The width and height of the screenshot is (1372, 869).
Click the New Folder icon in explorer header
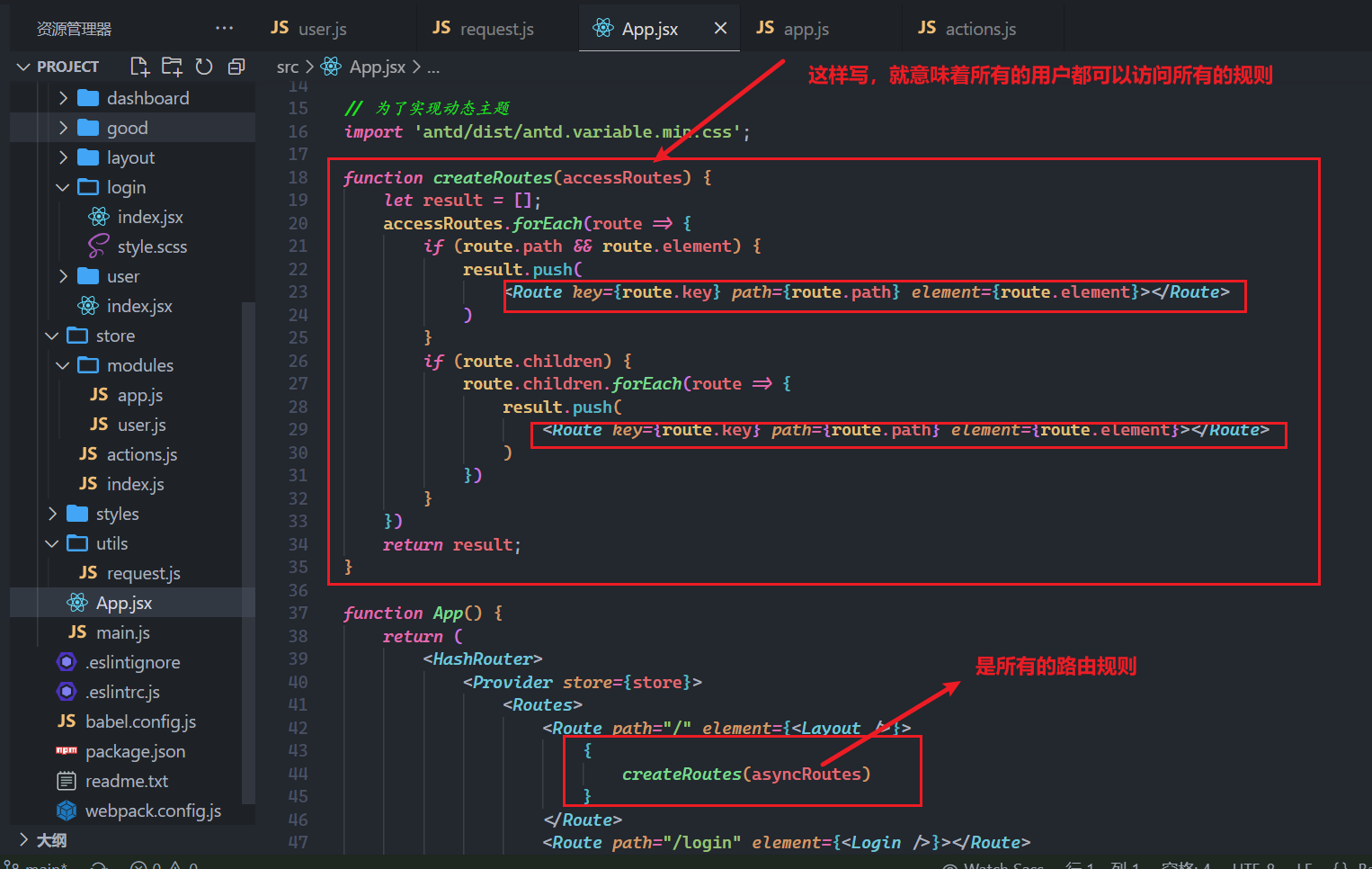(172, 67)
